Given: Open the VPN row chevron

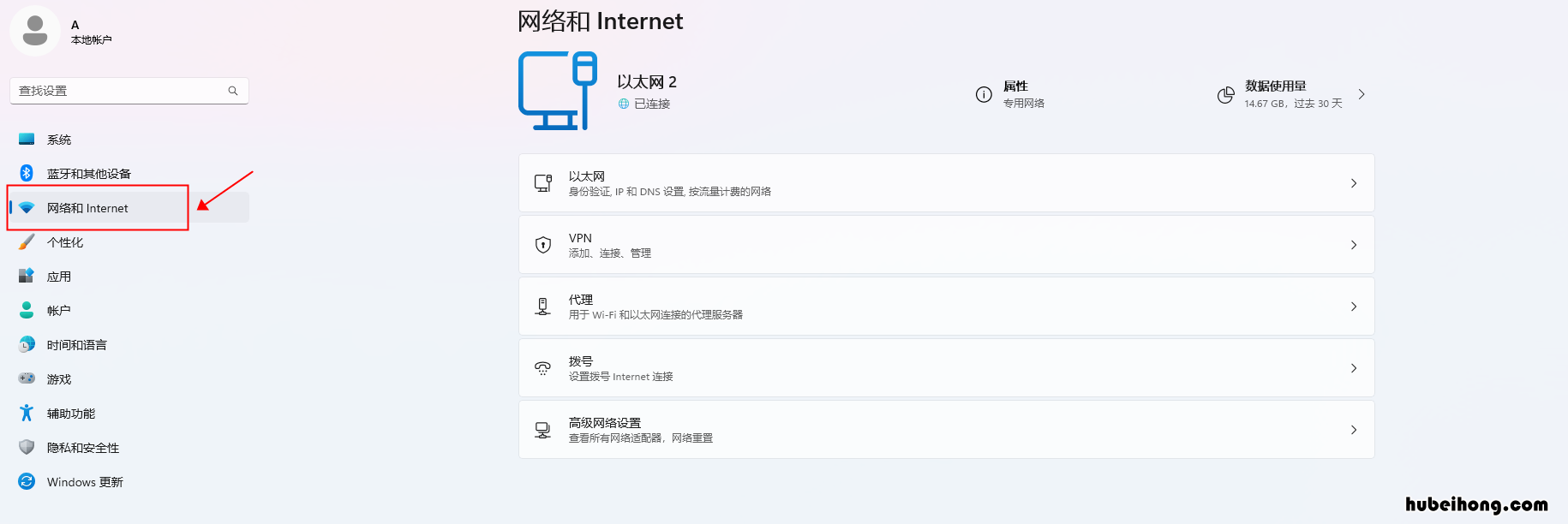Looking at the screenshot, I should coord(1354,245).
